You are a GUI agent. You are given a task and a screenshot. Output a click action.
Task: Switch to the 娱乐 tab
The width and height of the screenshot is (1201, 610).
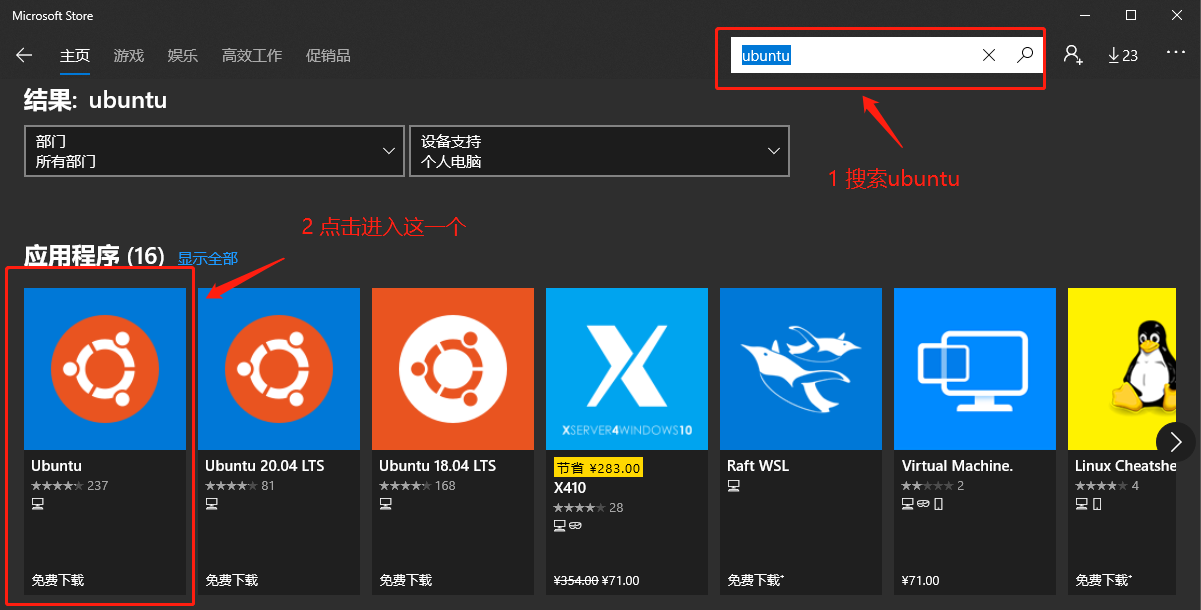(183, 56)
